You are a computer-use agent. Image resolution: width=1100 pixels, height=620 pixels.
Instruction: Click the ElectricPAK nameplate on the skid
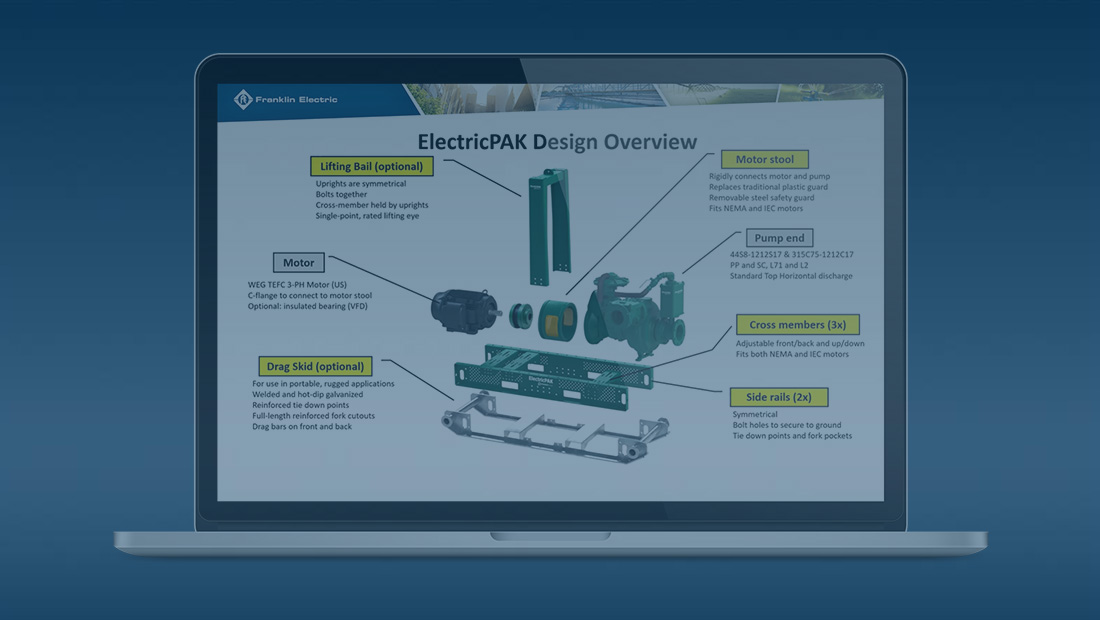point(541,380)
